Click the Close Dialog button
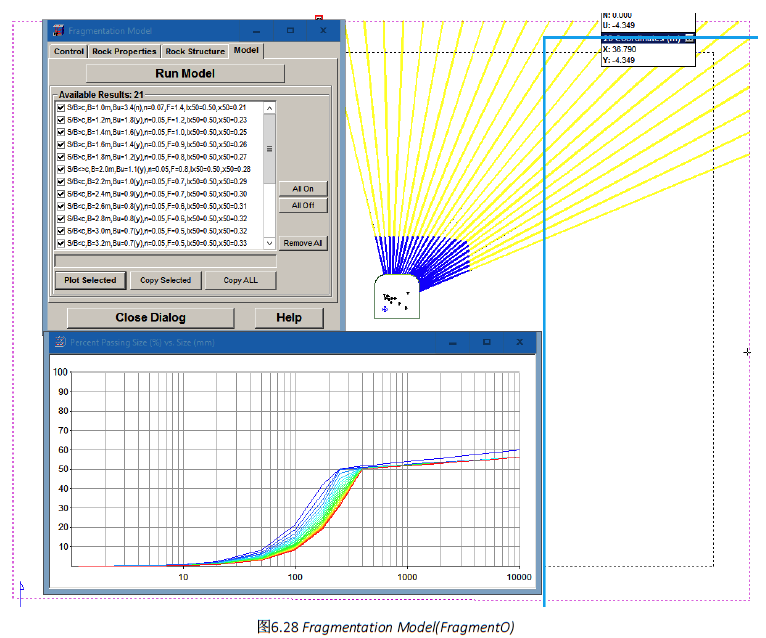The width and height of the screenshot is (766, 638). [x=150, y=318]
